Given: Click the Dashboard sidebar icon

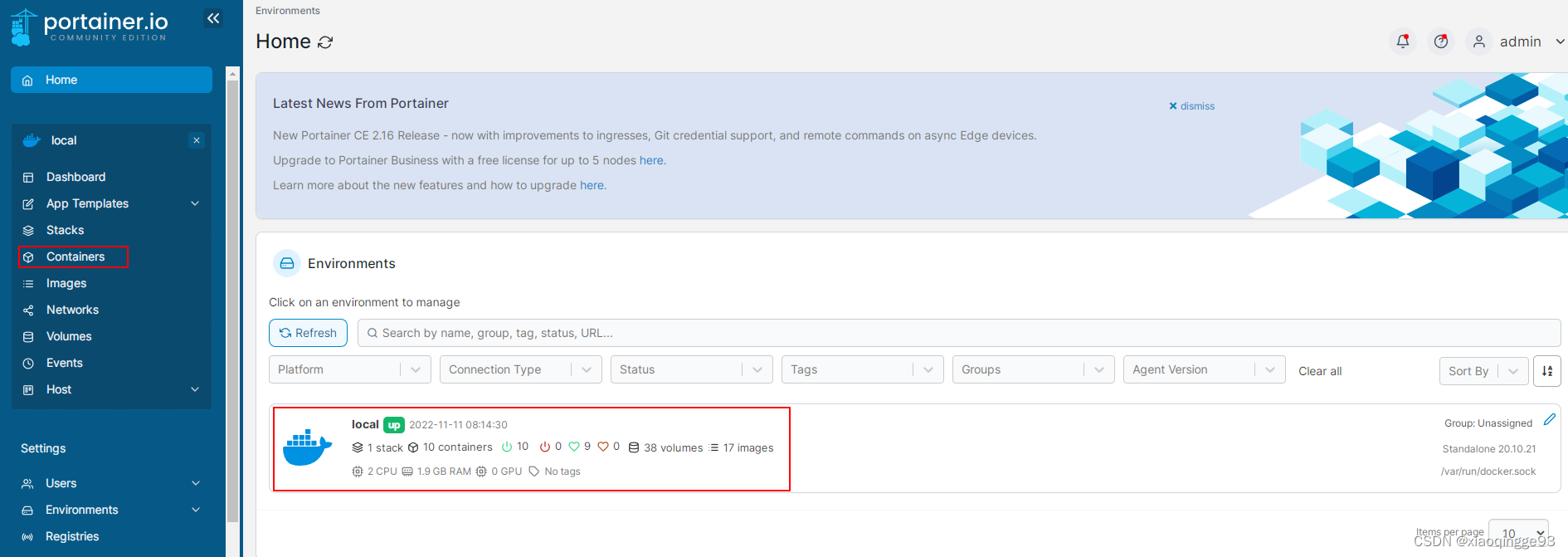Looking at the screenshot, I should [28, 178].
